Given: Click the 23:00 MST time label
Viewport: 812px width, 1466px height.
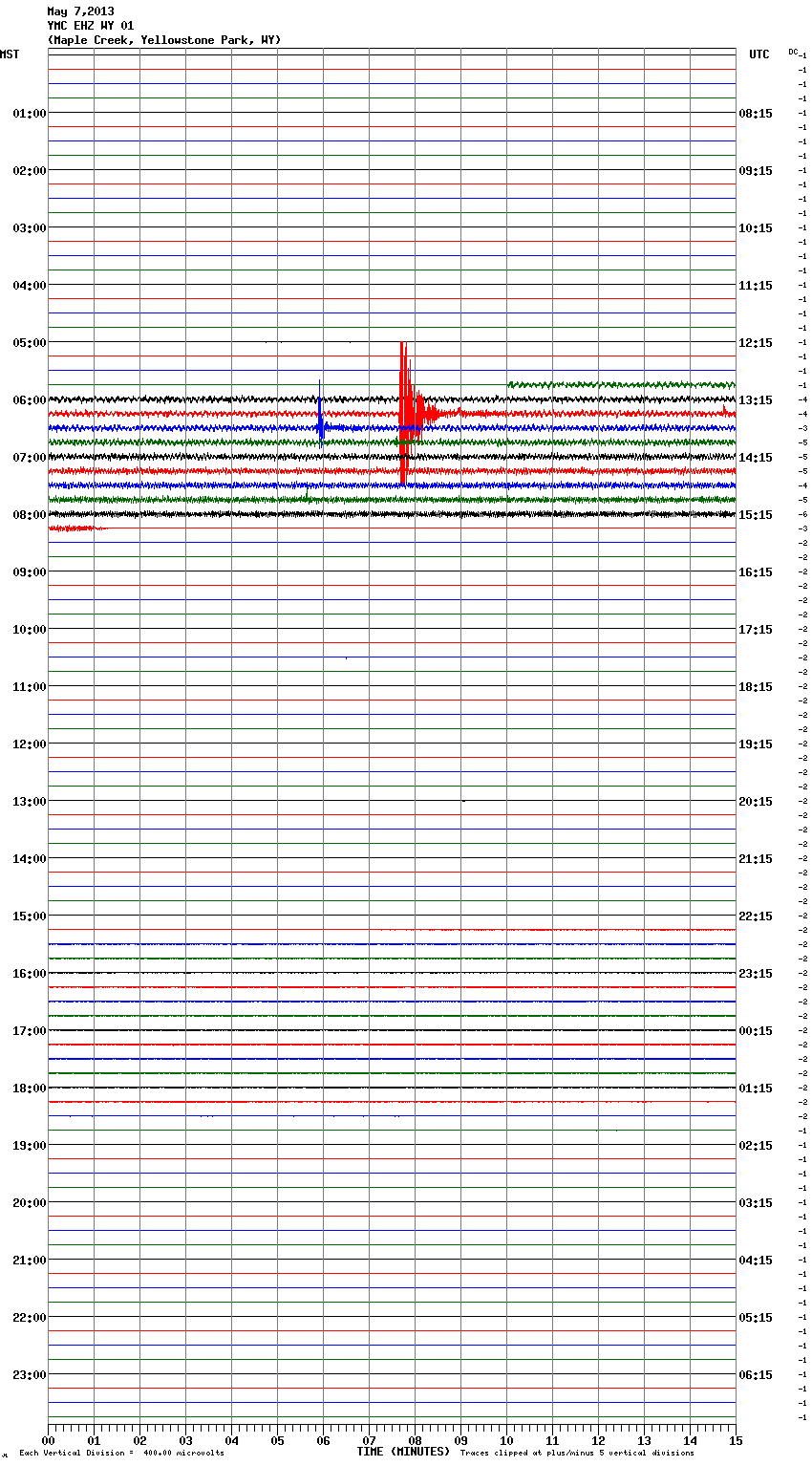Looking at the screenshot, I should (x=30, y=1375).
